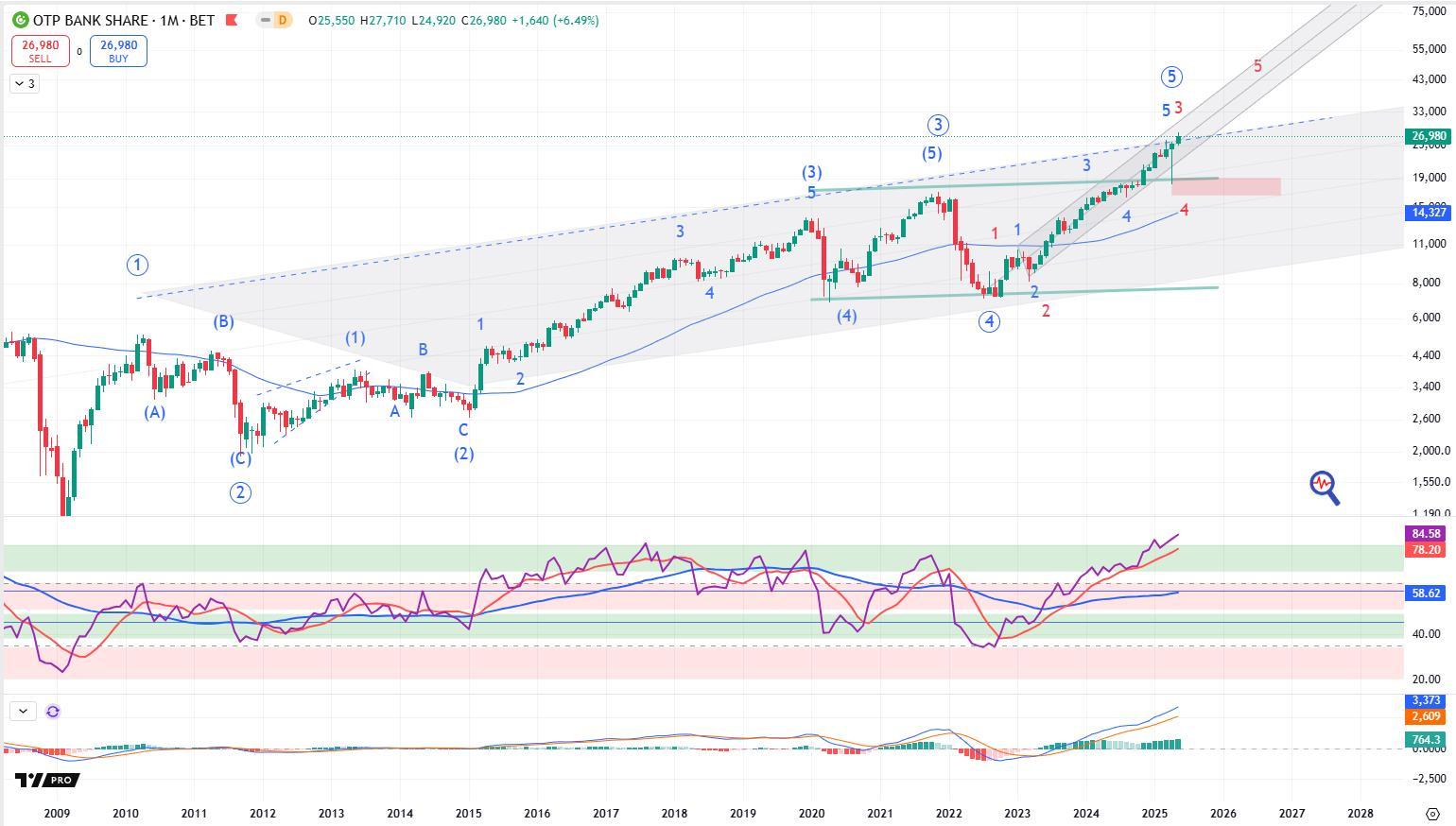This screenshot has width=1456, height=826.
Task: Select the (C) wave label
Action: [x=240, y=458]
